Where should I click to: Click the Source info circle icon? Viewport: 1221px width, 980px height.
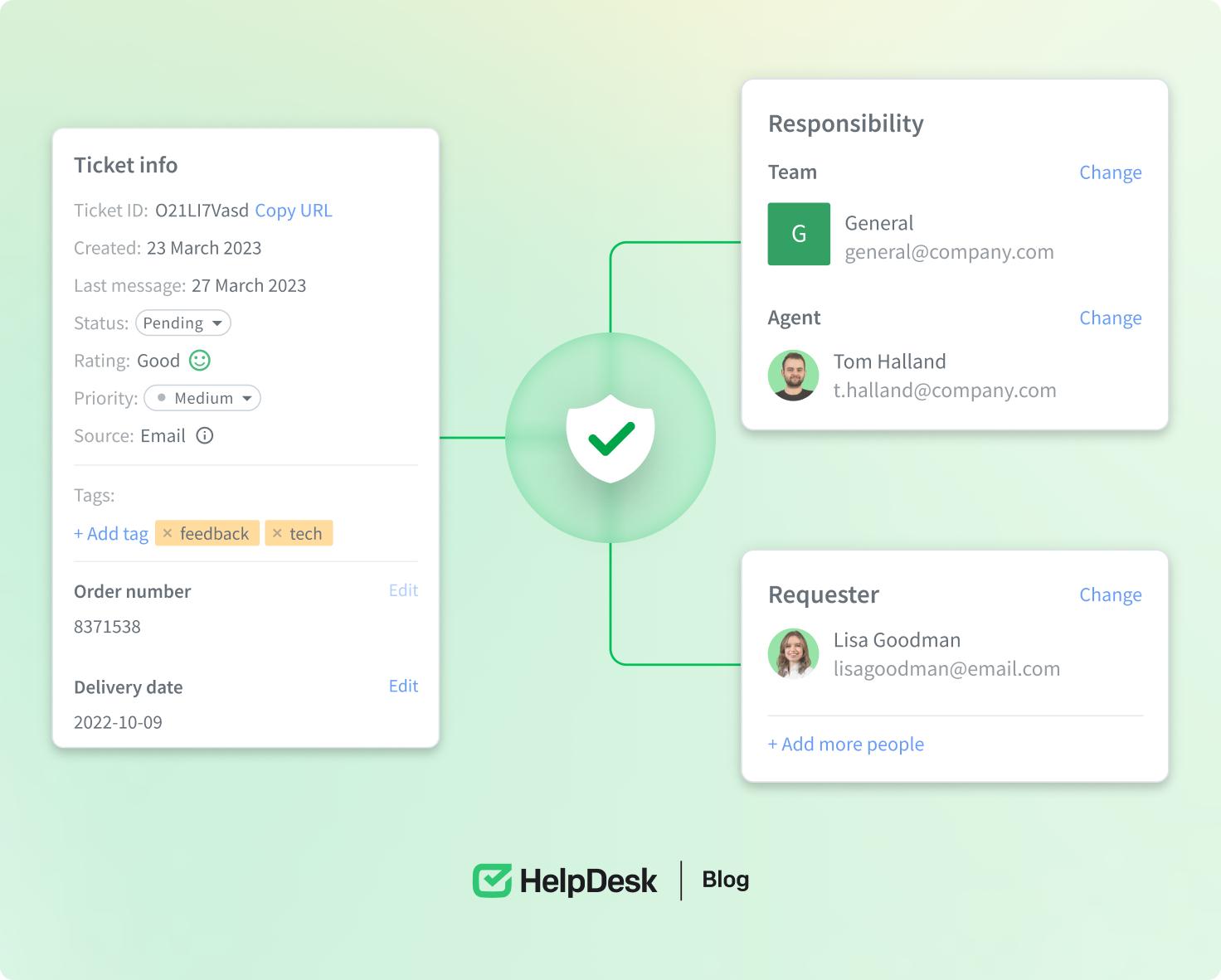point(205,436)
